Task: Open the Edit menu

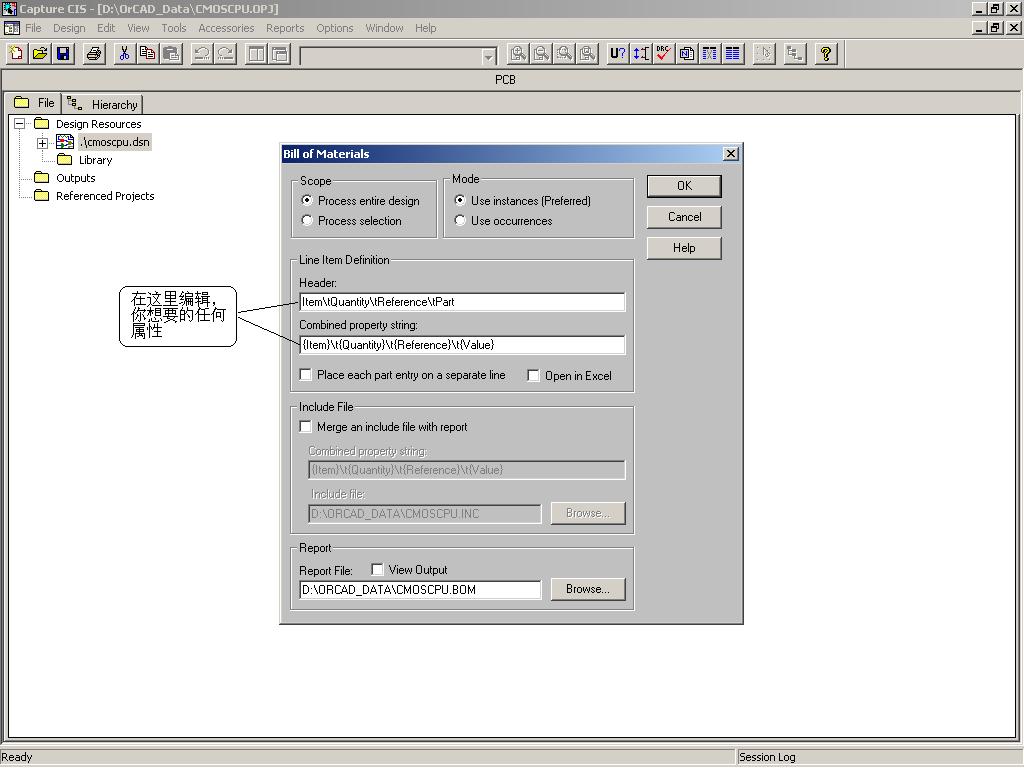Action: [106, 28]
